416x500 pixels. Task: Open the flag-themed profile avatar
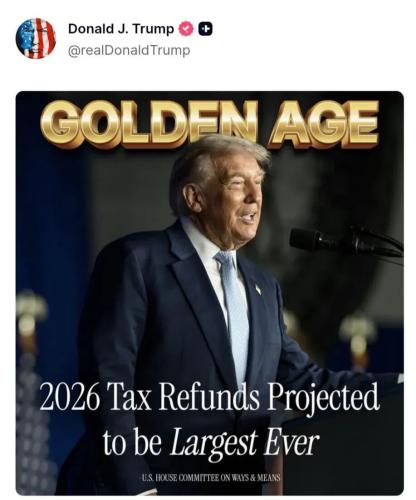36,38
